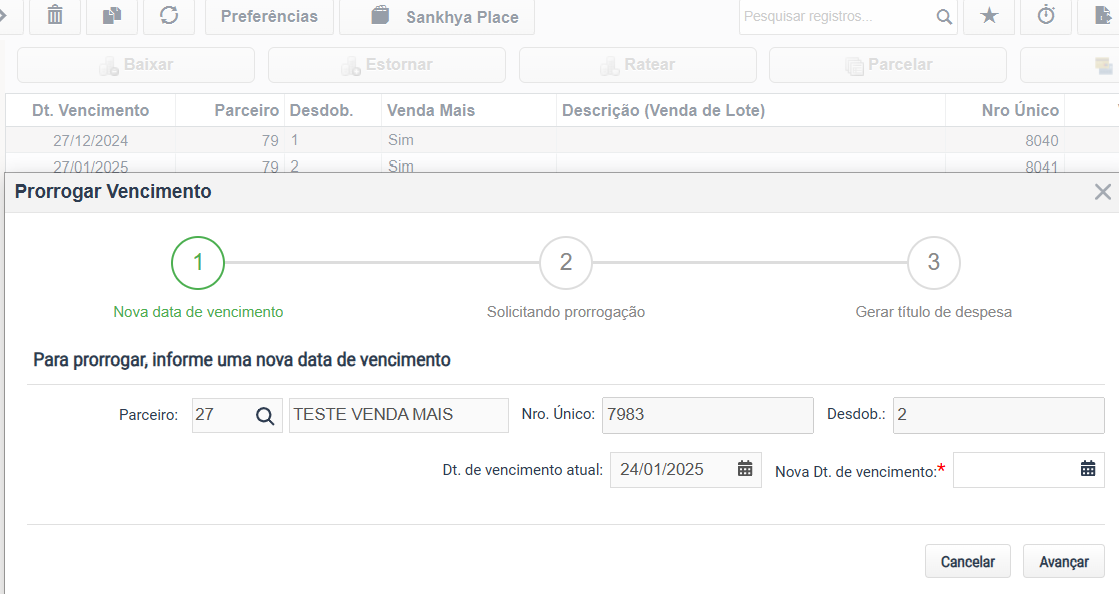Image resolution: width=1119 pixels, height=594 pixels.
Task: Click the document export icon at top right
Action: pyautogui.click(x=1102, y=15)
